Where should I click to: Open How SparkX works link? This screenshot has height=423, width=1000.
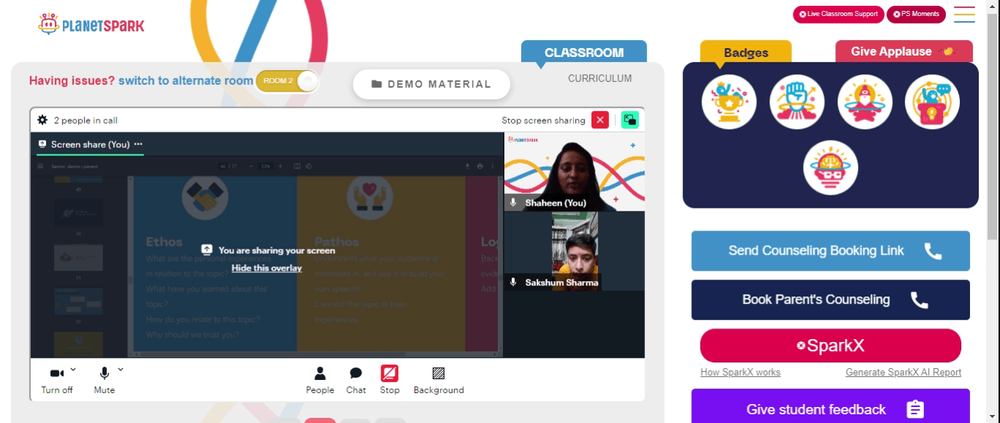pyautogui.click(x=740, y=373)
